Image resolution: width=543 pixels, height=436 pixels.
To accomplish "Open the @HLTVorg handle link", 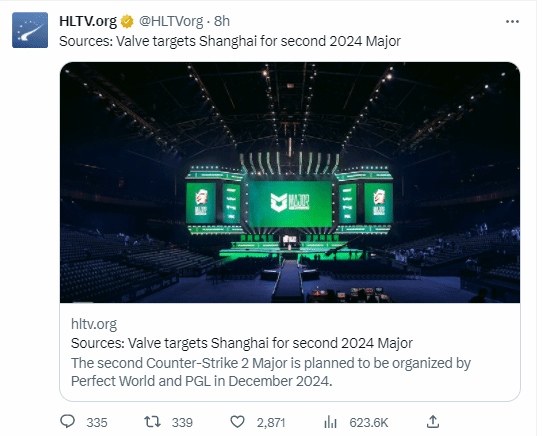I will (171, 21).
